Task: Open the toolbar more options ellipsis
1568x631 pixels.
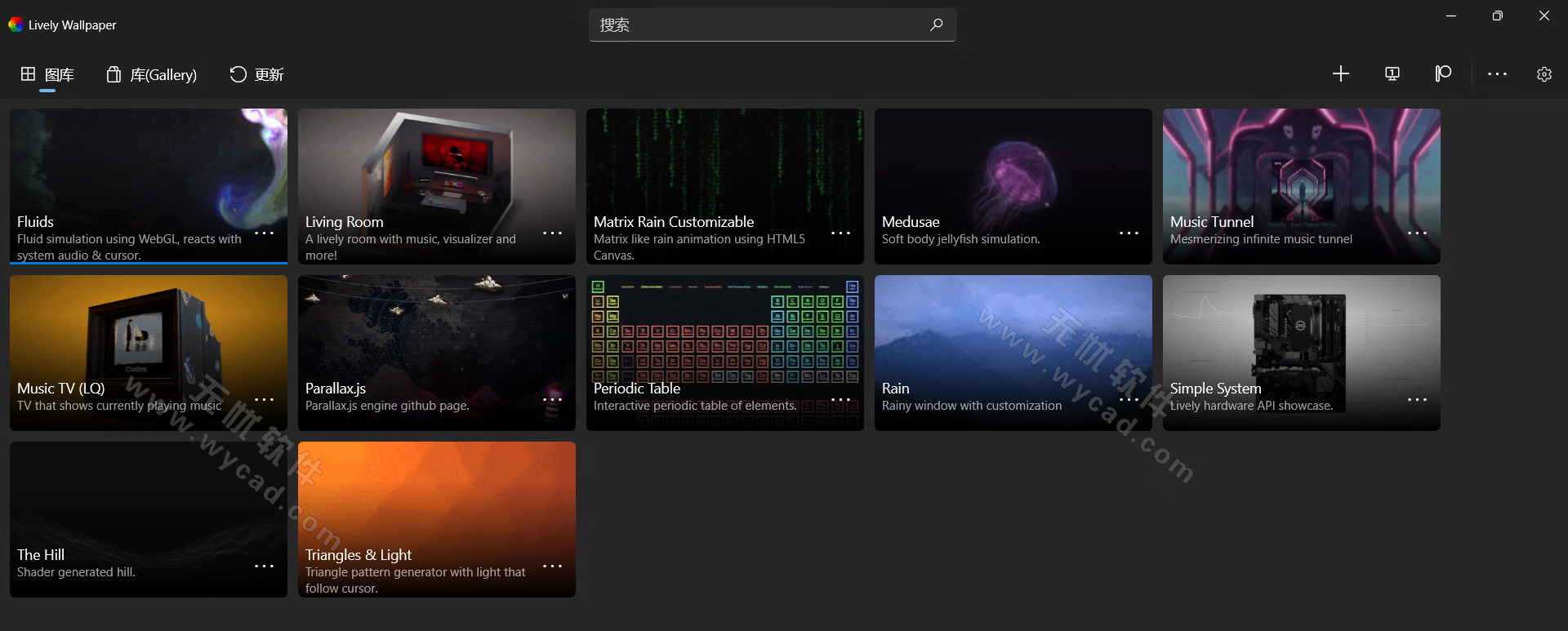Action: pos(1496,74)
